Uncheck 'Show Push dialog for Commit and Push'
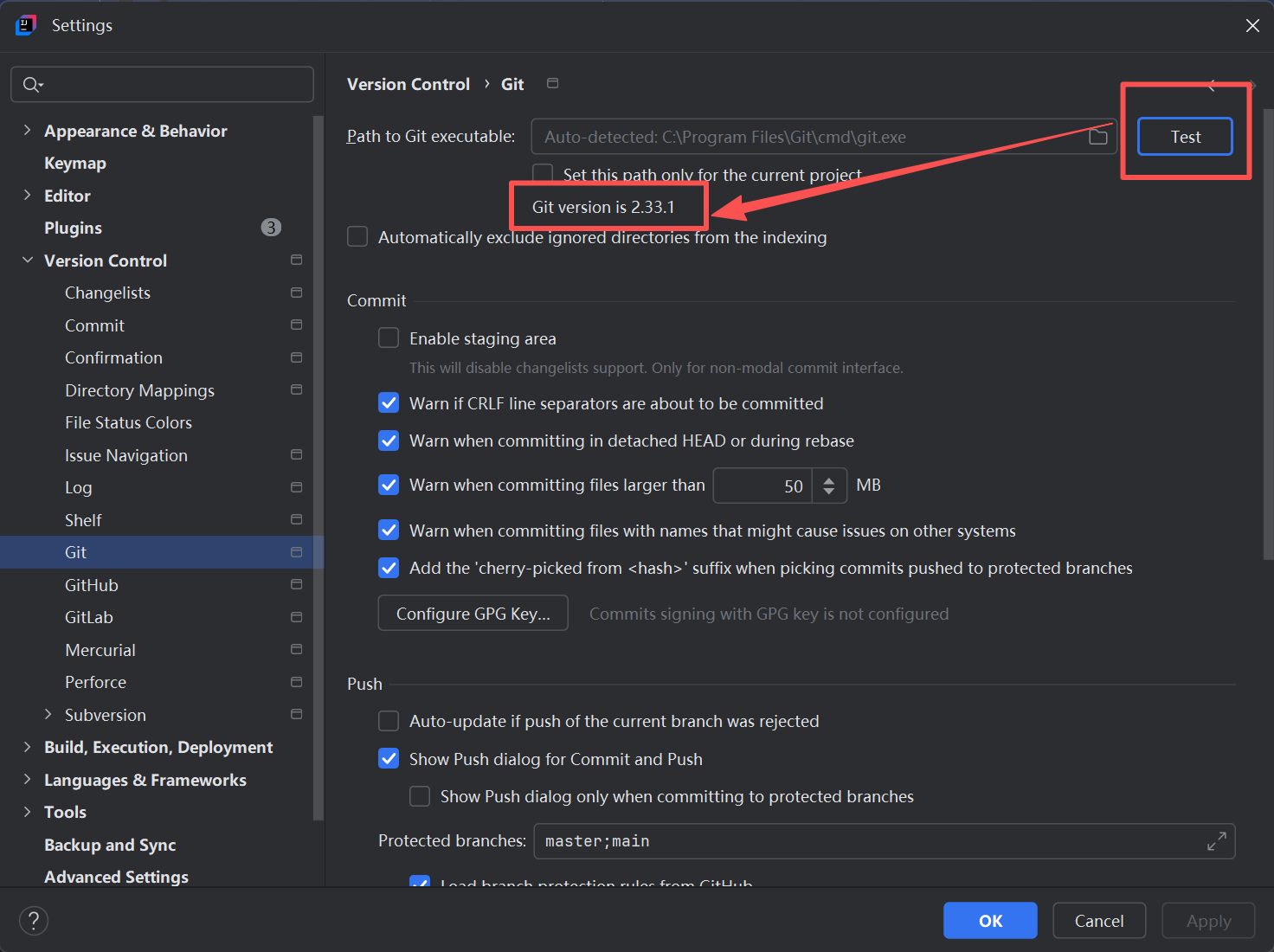Viewport: 1274px width, 952px height. (389, 759)
